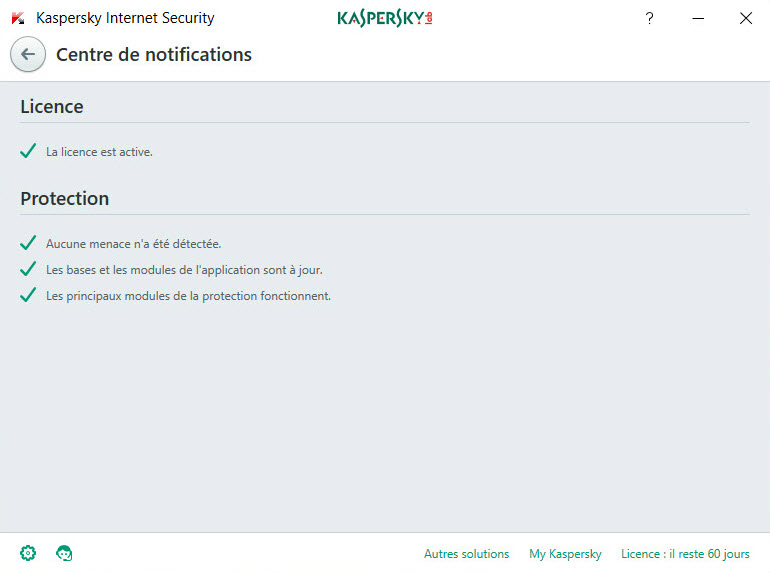770x573 pixels.
Task: Click the Kaspersky Lab logo
Action: [x=385, y=18]
